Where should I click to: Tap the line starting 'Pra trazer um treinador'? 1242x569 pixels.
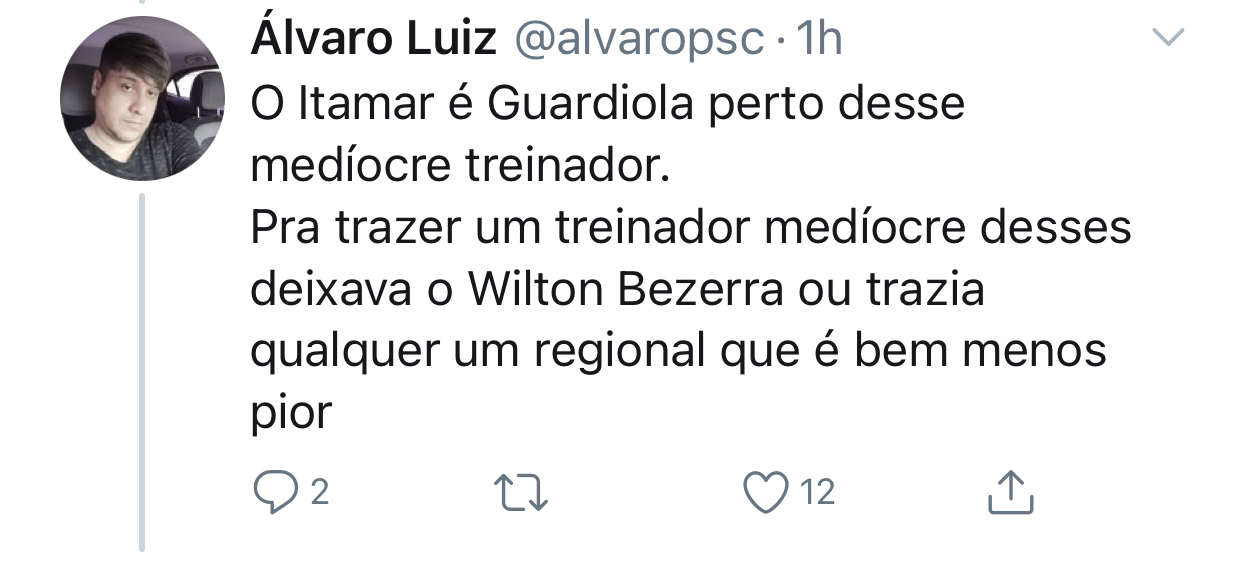(x=690, y=228)
